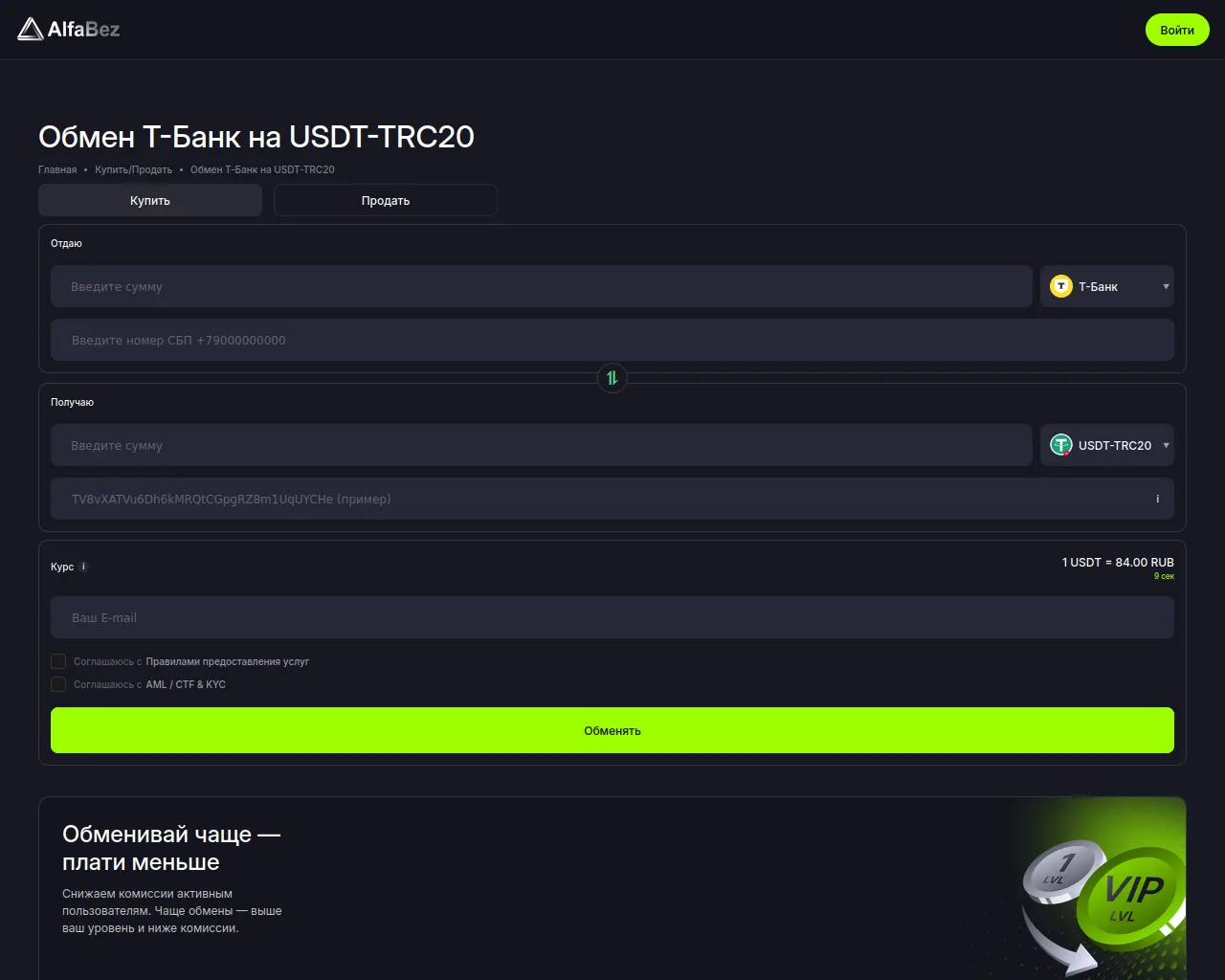Click the AlfaBez logo
Viewport: 1225px width, 980px height.
(69, 30)
